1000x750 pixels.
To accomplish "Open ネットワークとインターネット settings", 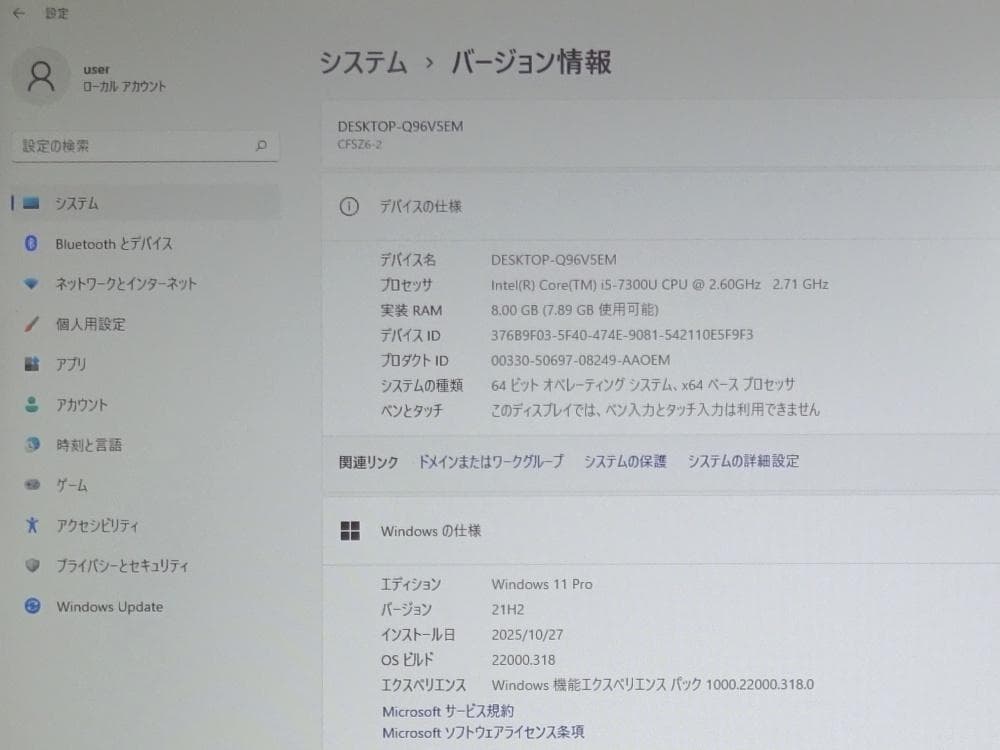I will click(145, 284).
